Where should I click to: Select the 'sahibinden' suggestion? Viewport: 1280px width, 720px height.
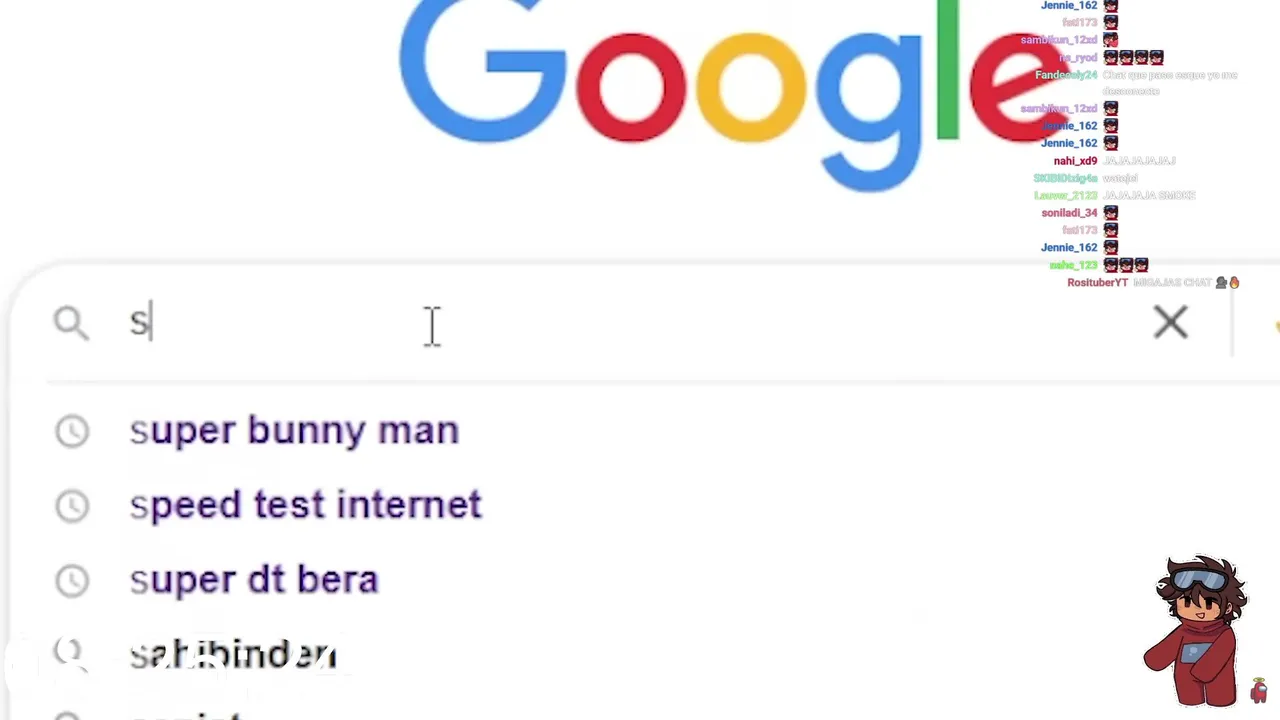(x=233, y=655)
